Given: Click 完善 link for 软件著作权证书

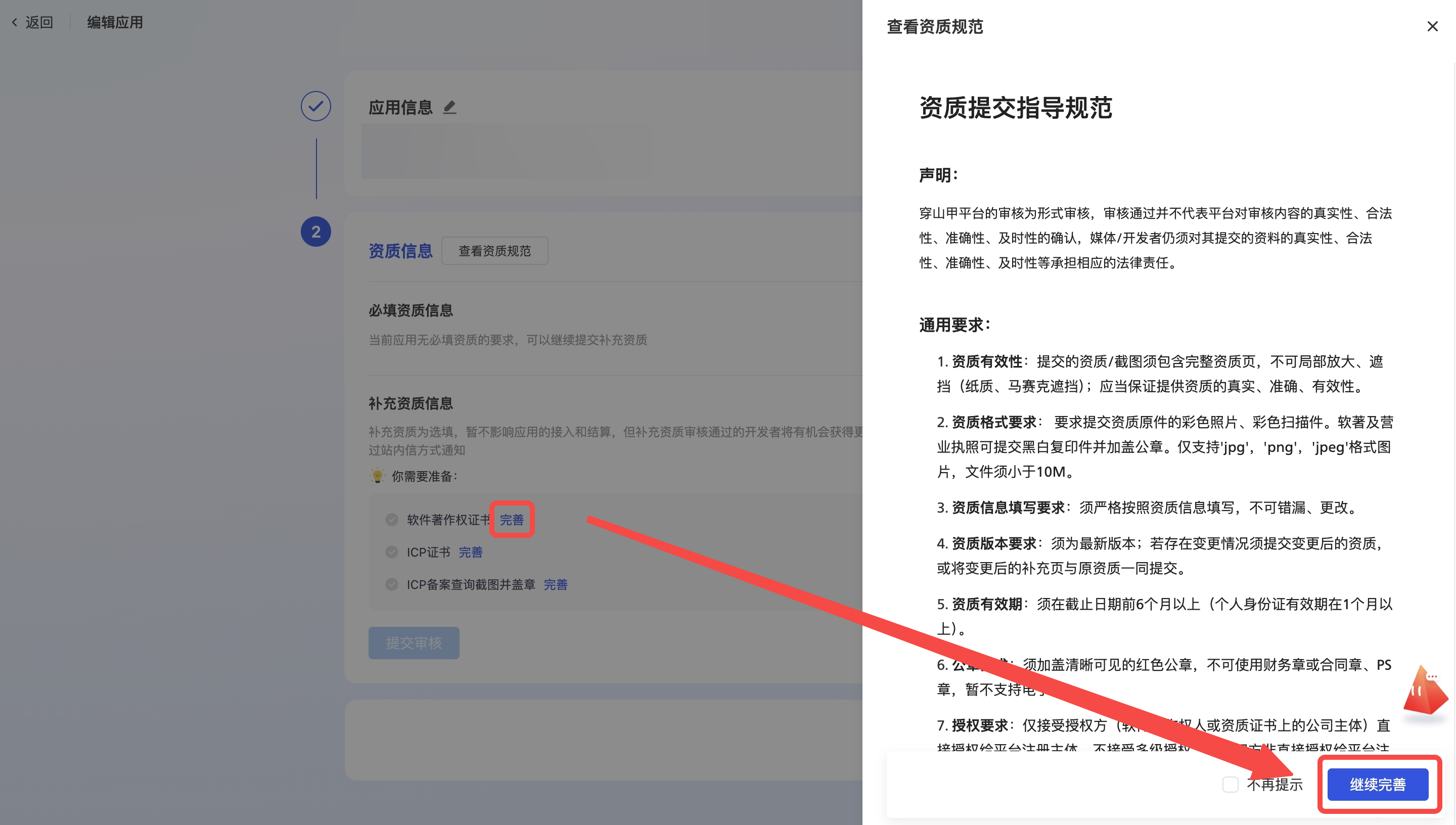Looking at the screenshot, I should 511,520.
